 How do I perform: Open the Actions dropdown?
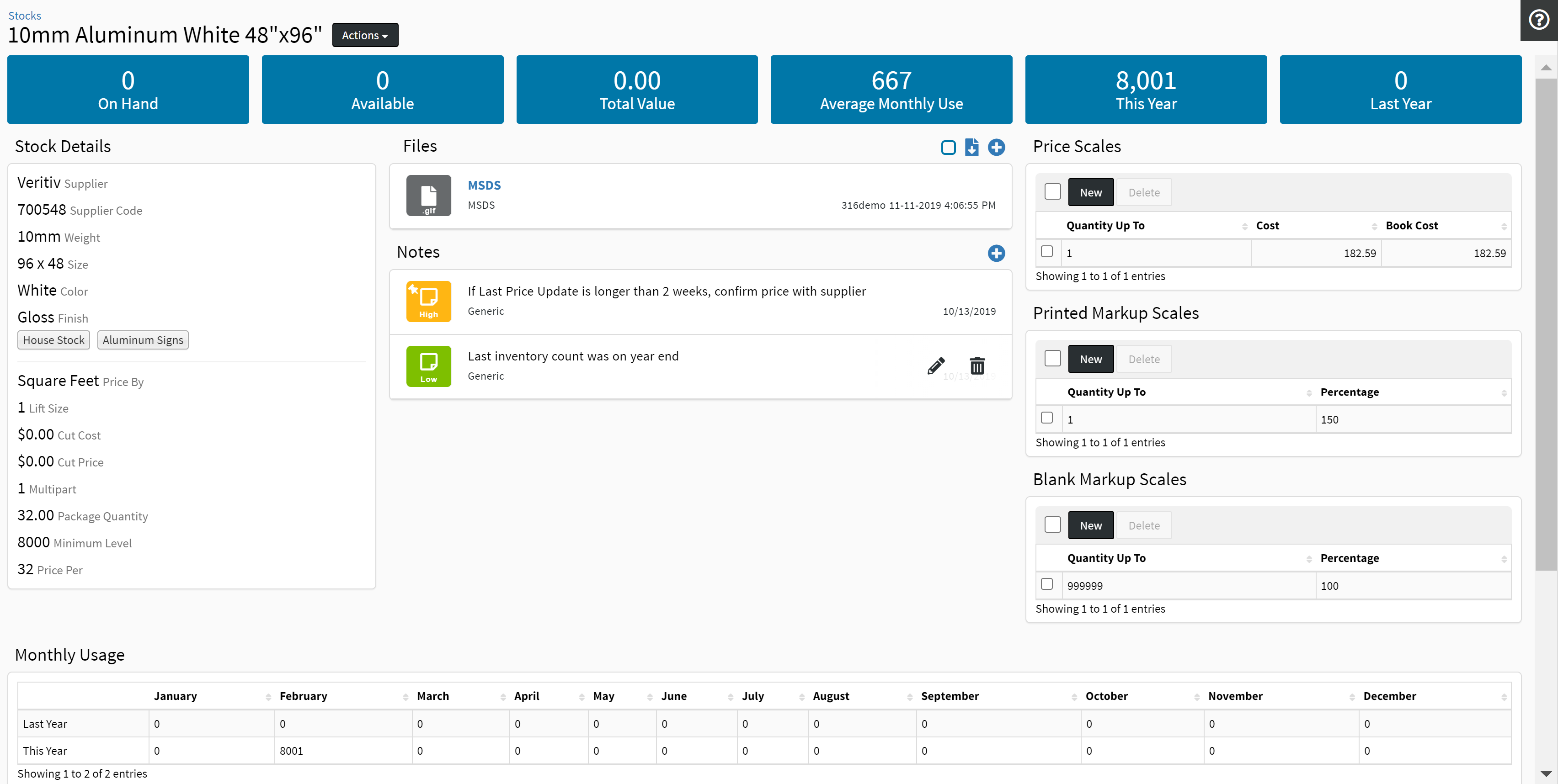[365, 35]
